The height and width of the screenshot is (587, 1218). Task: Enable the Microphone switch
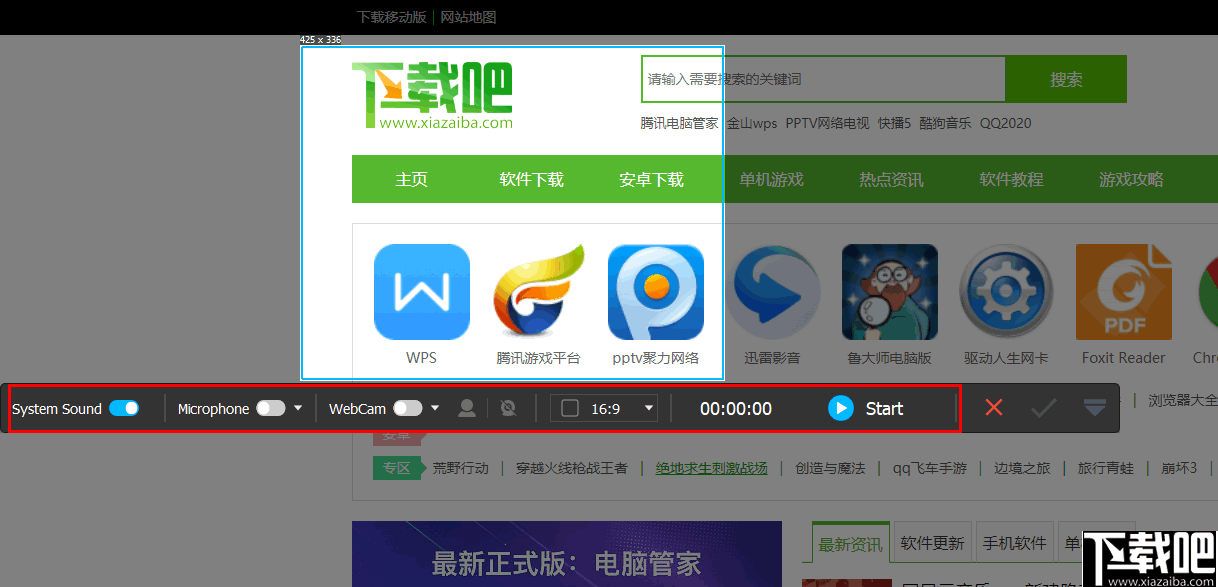click(x=270, y=408)
